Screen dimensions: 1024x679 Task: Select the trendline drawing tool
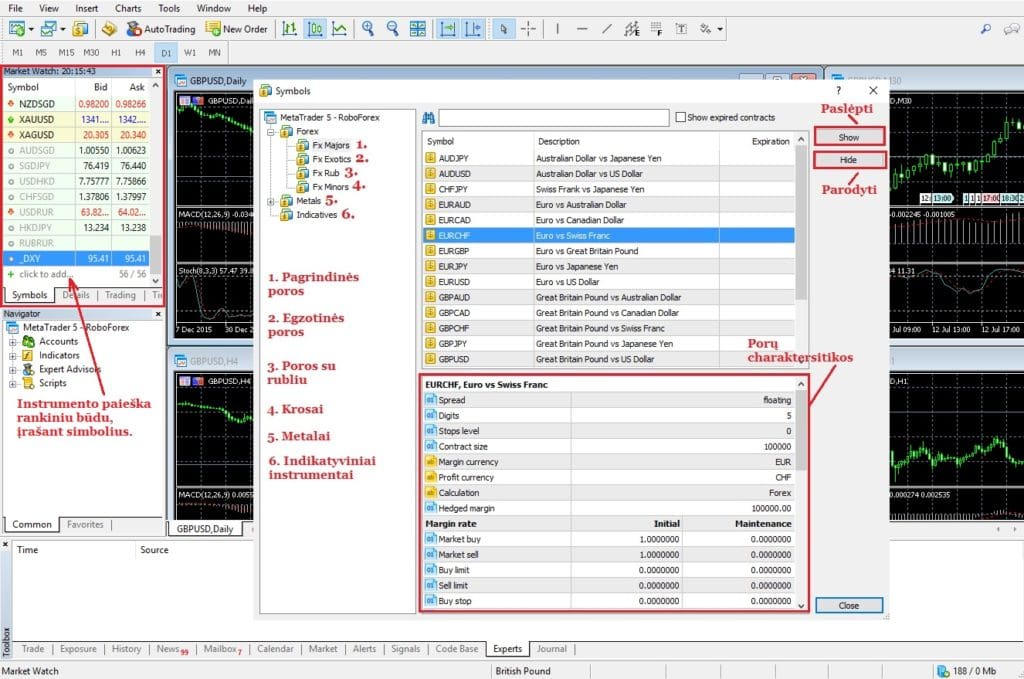(x=607, y=29)
